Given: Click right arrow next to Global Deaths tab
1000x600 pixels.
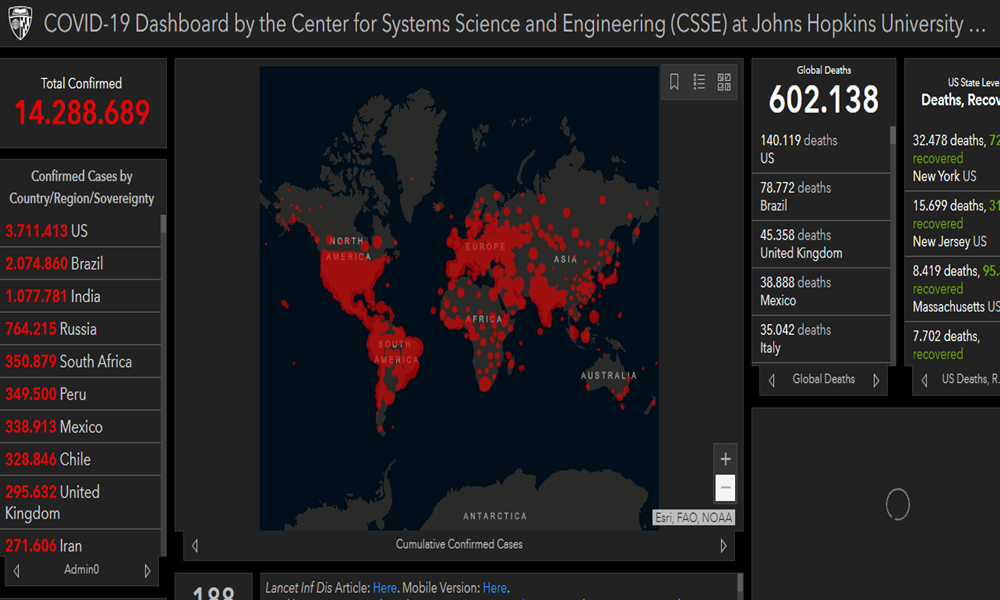Looking at the screenshot, I should 876,380.
